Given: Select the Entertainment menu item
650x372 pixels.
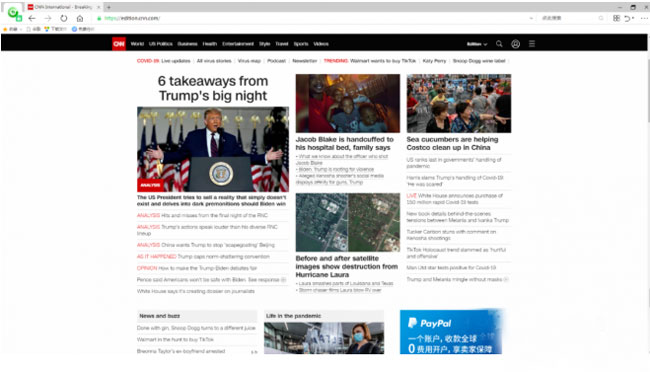Looking at the screenshot, I should coord(238,44).
